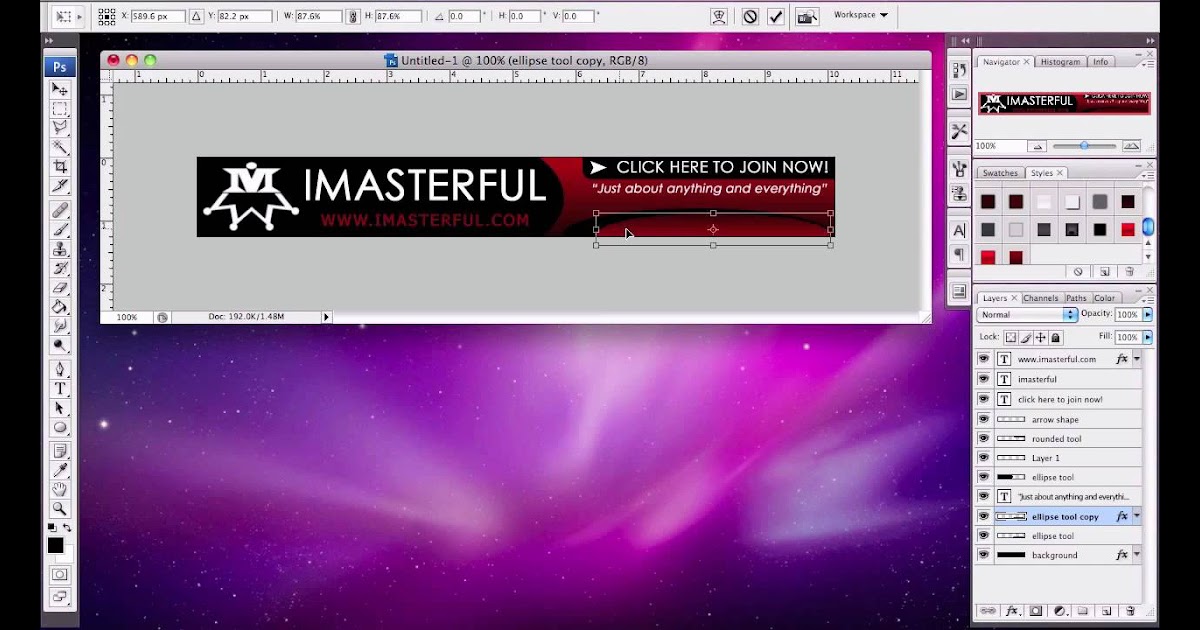
Task: Select the Layer 1 layer row
Action: click(1058, 458)
